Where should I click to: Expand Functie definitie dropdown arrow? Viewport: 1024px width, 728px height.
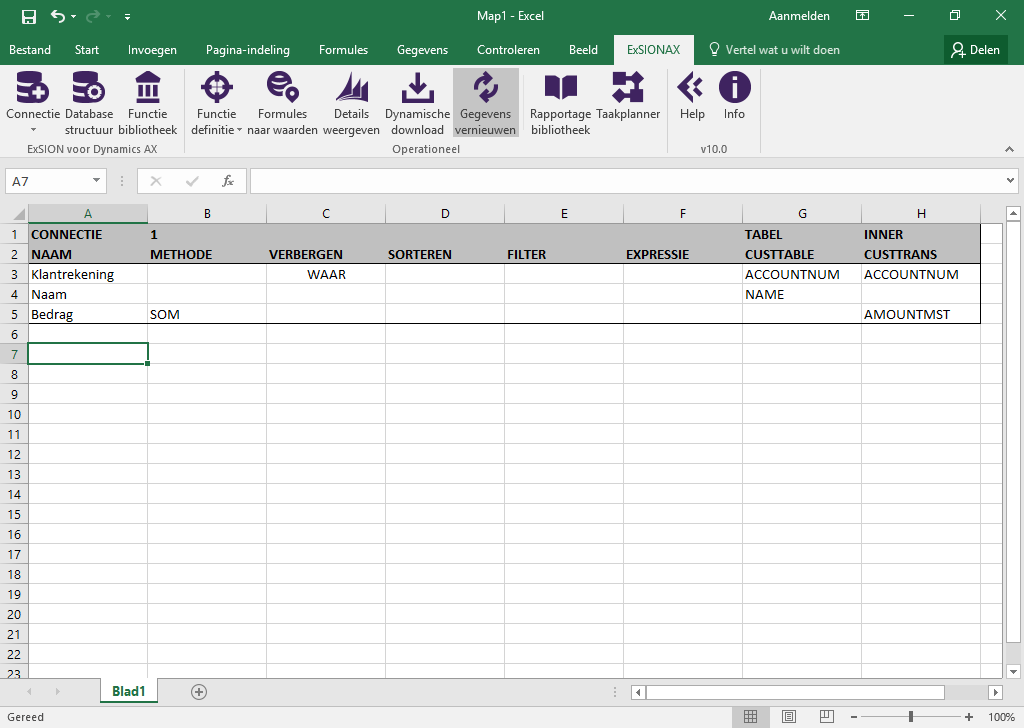(239, 130)
